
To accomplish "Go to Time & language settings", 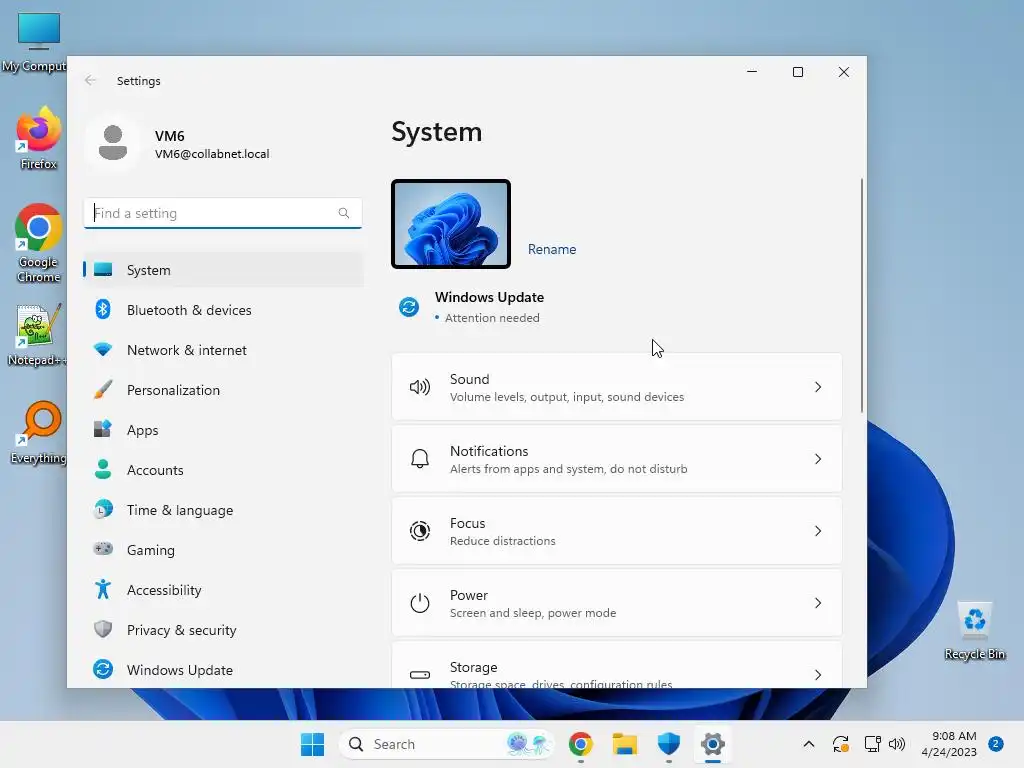I will click(x=223, y=509).
